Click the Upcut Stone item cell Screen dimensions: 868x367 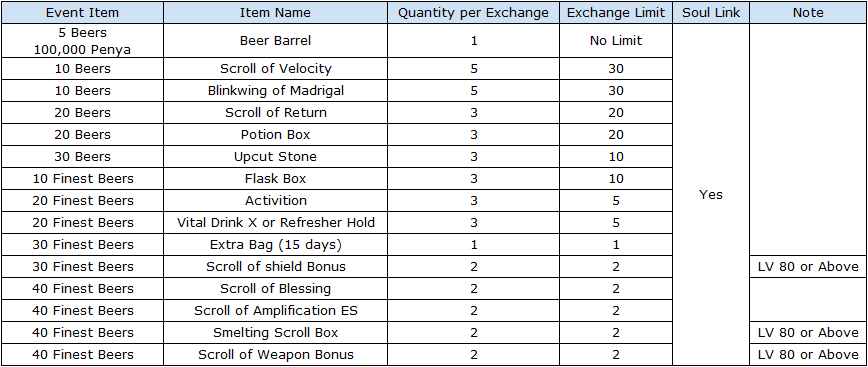pyautogui.click(x=275, y=157)
